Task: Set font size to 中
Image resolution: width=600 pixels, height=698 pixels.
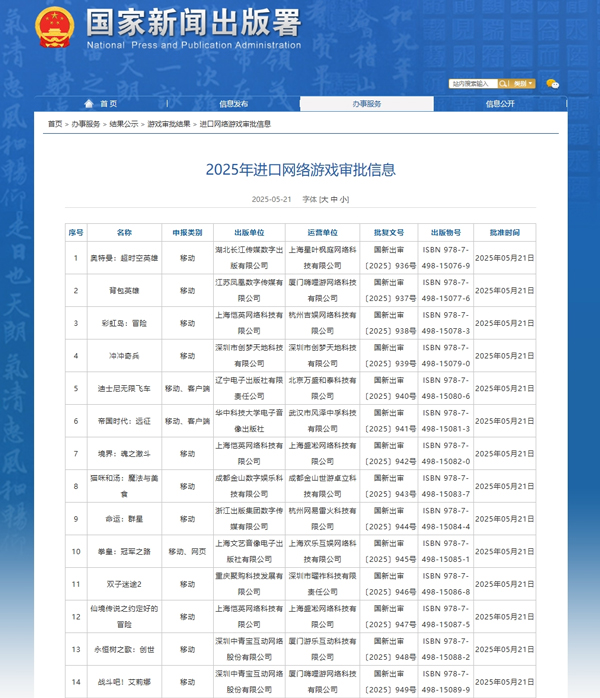Action: 334,199
